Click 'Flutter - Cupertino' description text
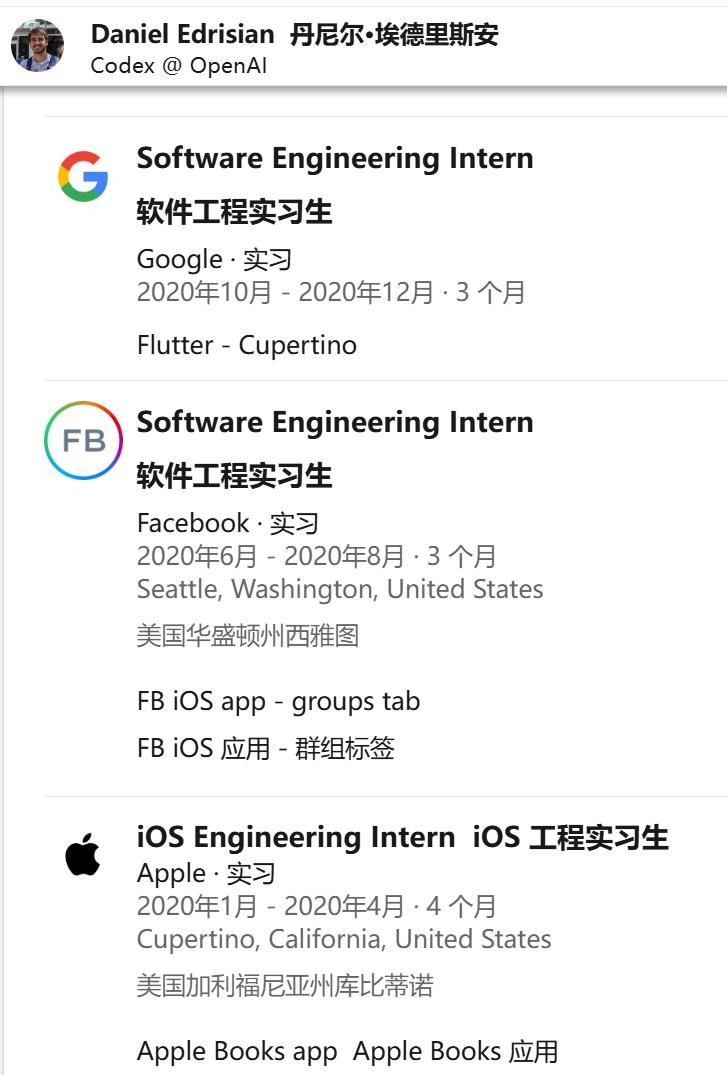This screenshot has width=727, height=1075. pyautogui.click(x=245, y=345)
